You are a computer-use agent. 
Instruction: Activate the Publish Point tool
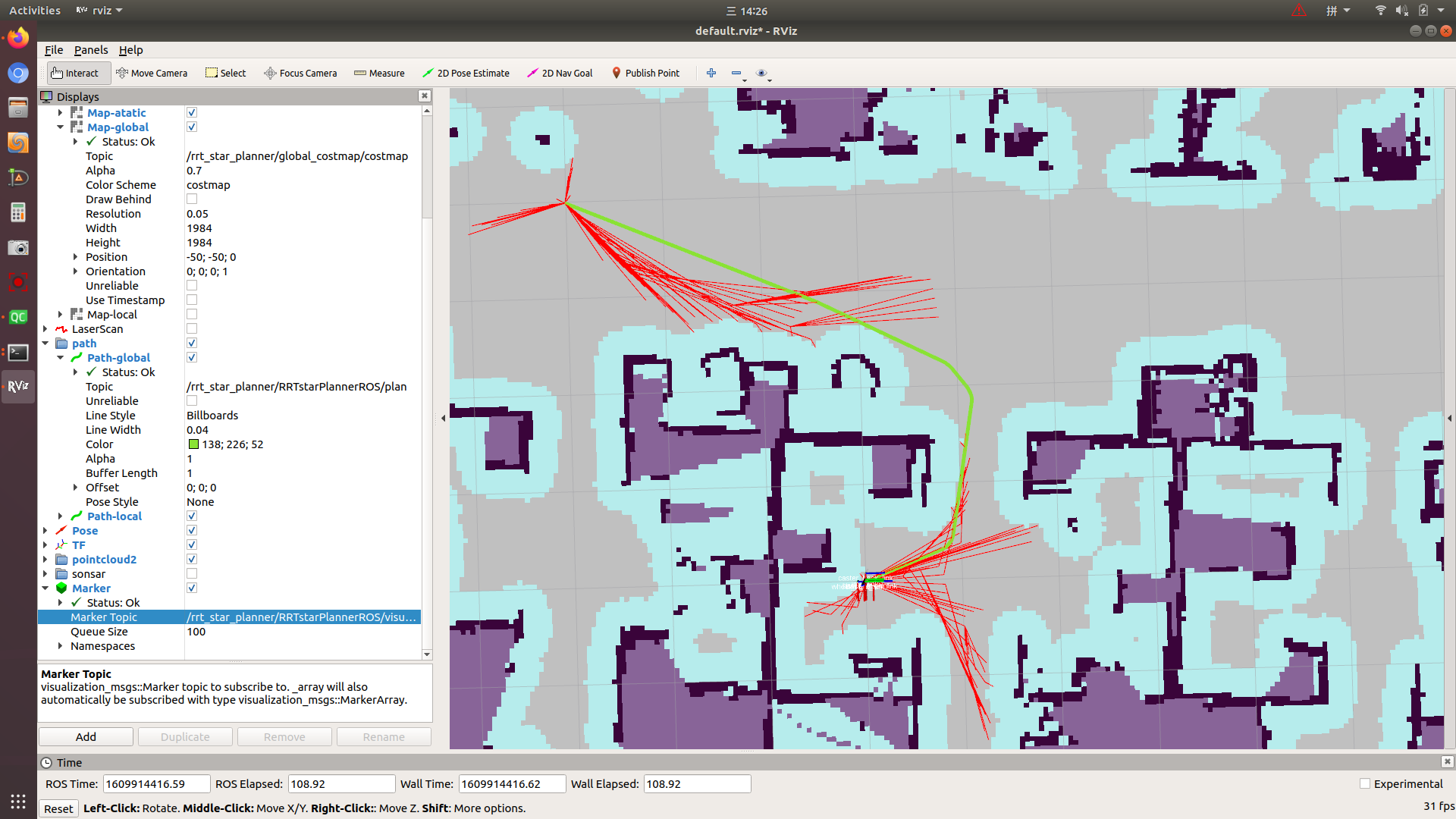(x=645, y=73)
